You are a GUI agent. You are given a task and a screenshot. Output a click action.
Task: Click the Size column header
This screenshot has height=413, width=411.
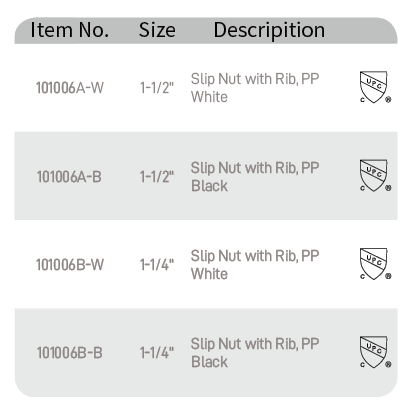(157, 30)
